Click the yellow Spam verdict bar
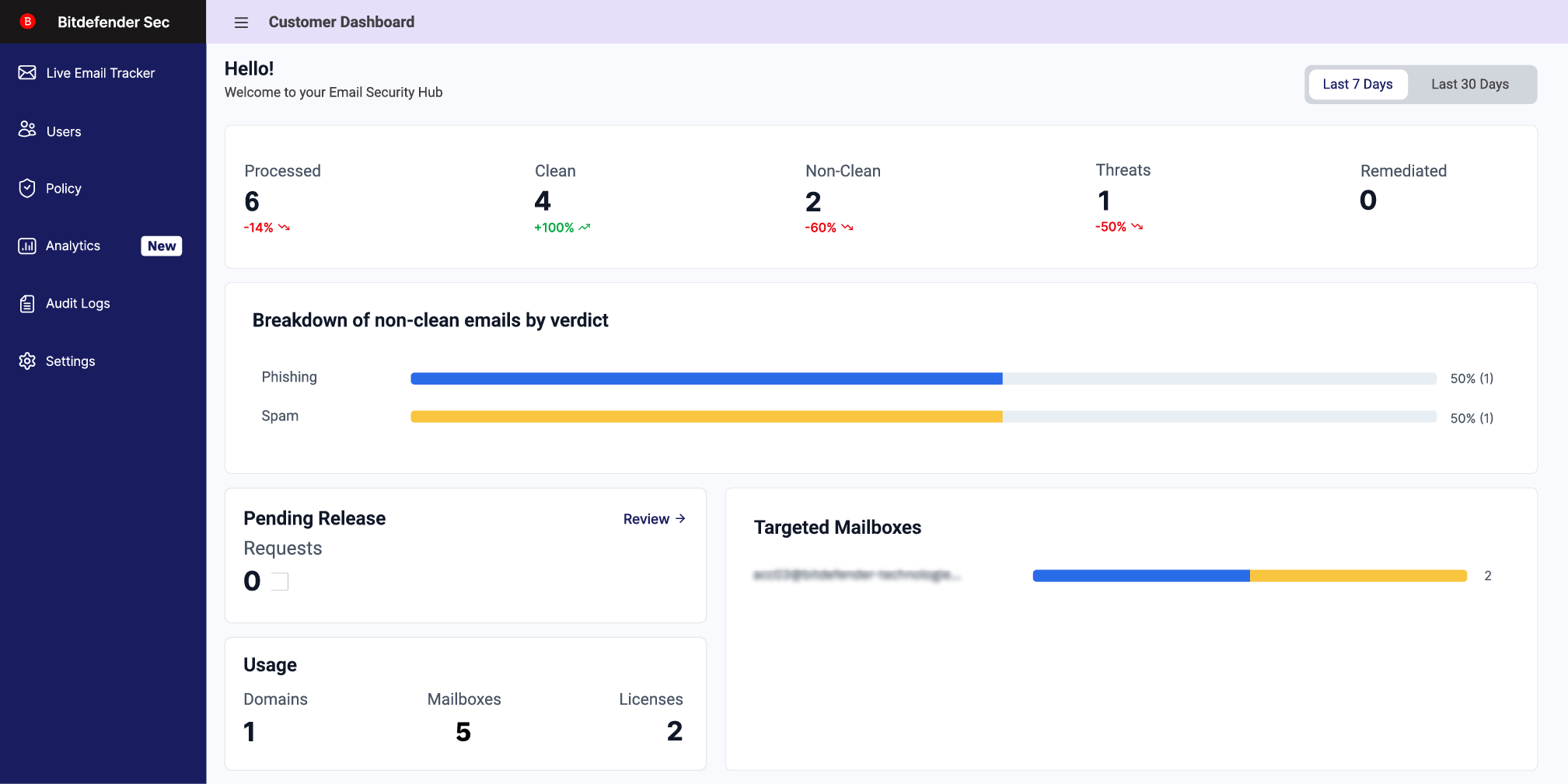The height and width of the screenshot is (784, 1568). pyautogui.click(x=706, y=417)
